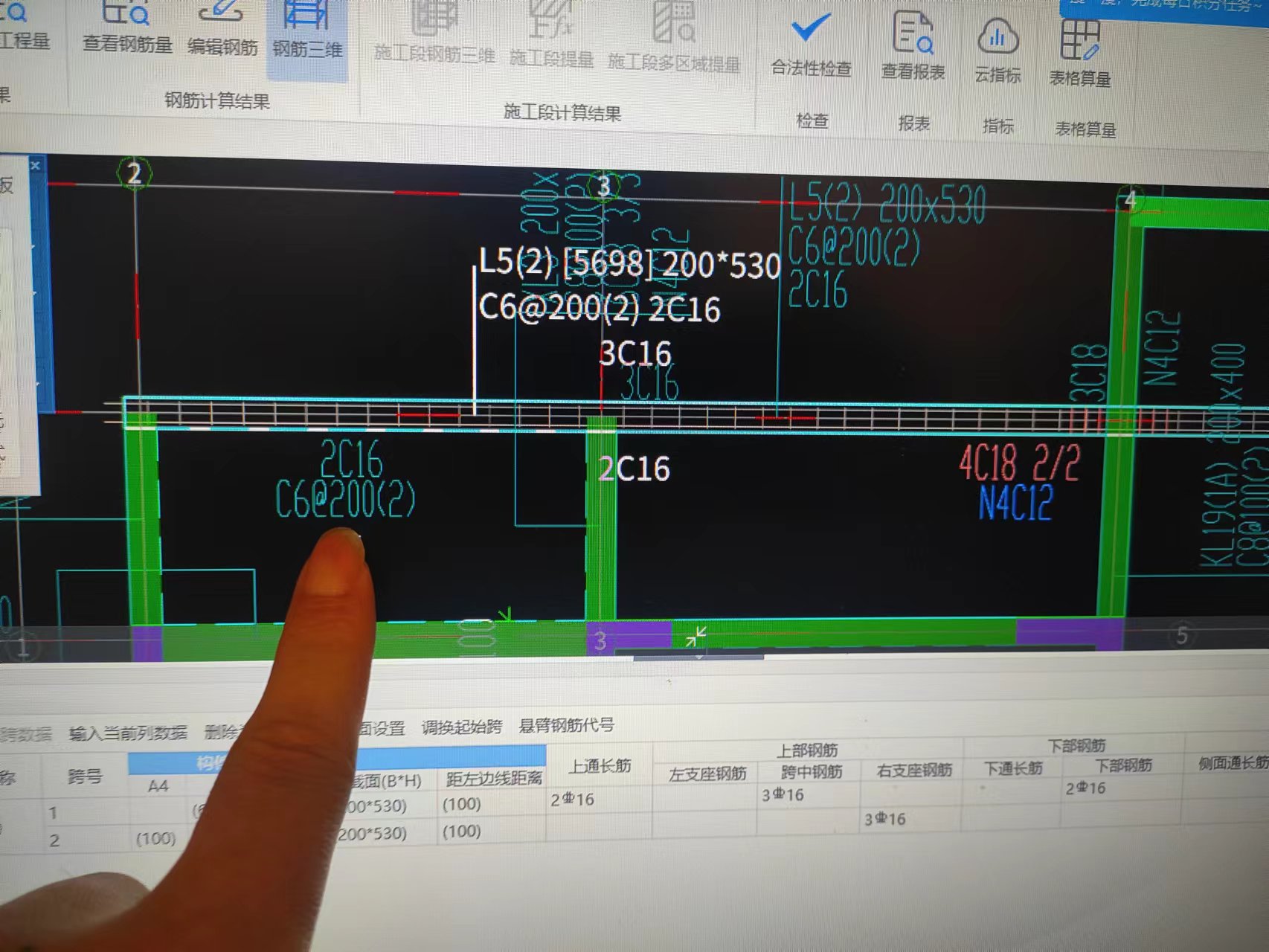Click the inward-arrows collapse icon below the drawing
Image resolution: width=1269 pixels, height=952 pixels.
click(695, 637)
